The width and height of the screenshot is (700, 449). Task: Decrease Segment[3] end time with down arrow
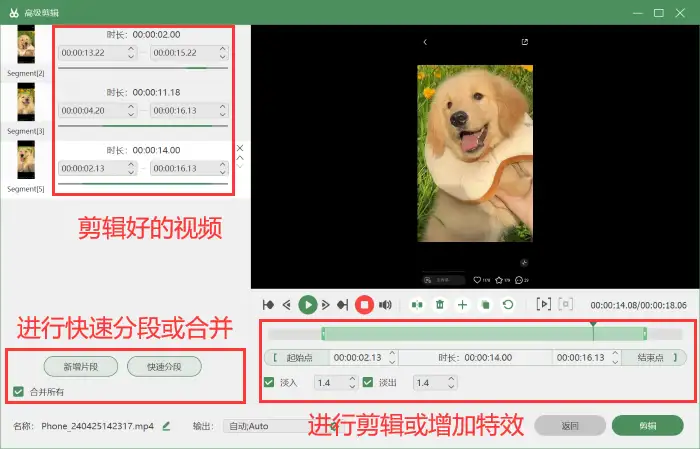click(223, 114)
